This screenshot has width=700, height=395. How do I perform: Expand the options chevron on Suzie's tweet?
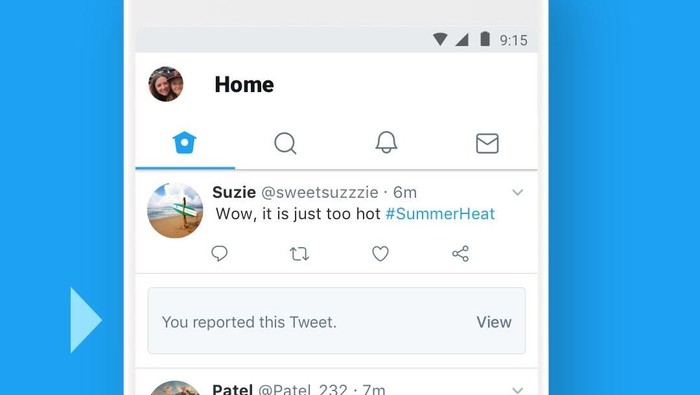click(517, 193)
